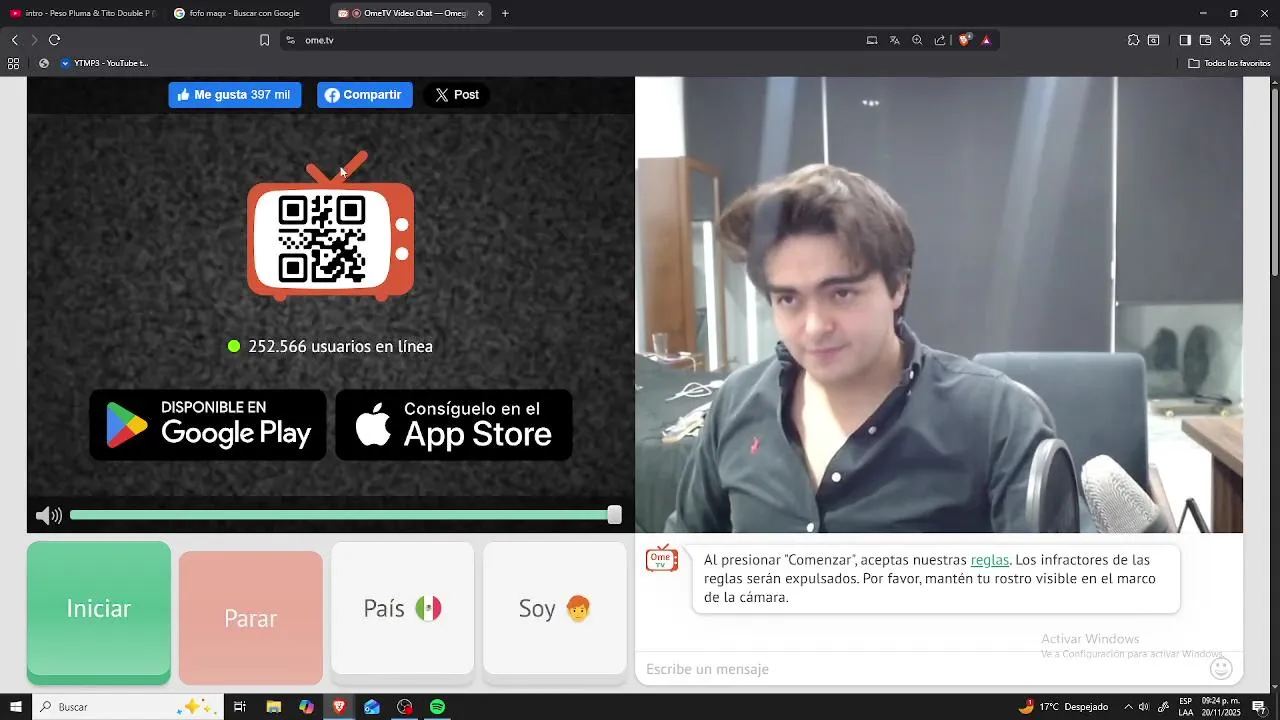Open the App Store download badge

454,425
